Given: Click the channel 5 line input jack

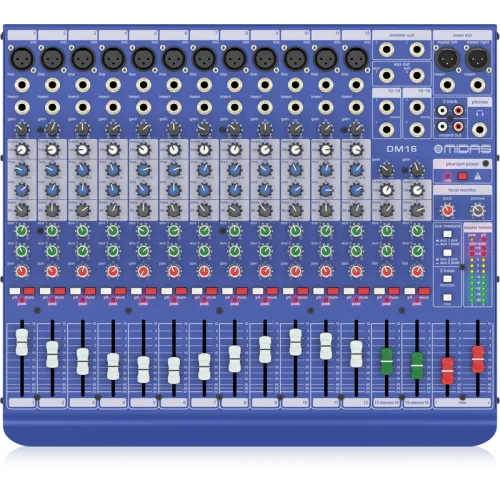Looking at the screenshot, I should (143, 85).
